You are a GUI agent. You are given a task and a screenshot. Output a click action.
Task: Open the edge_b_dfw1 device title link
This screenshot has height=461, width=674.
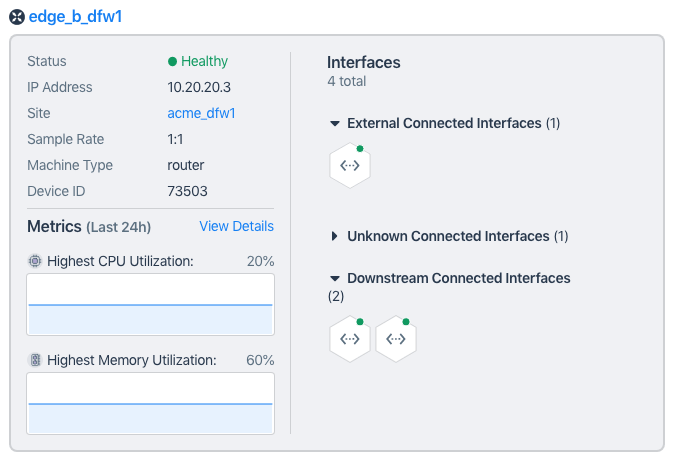[75, 17]
